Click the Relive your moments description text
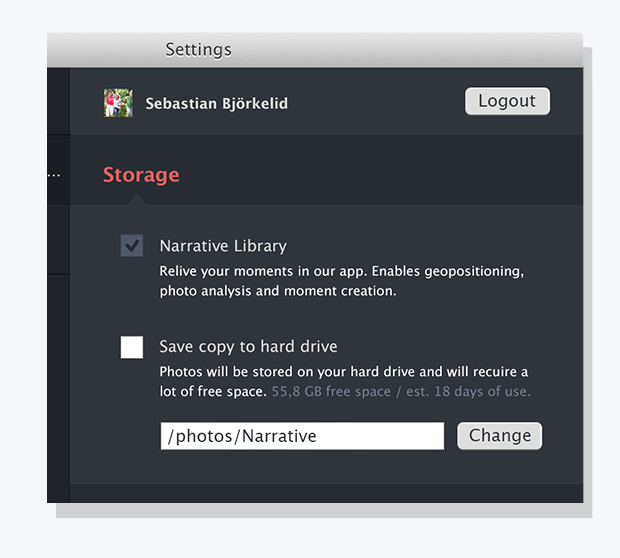The width and height of the screenshot is (620, 558). pos(342,281)
